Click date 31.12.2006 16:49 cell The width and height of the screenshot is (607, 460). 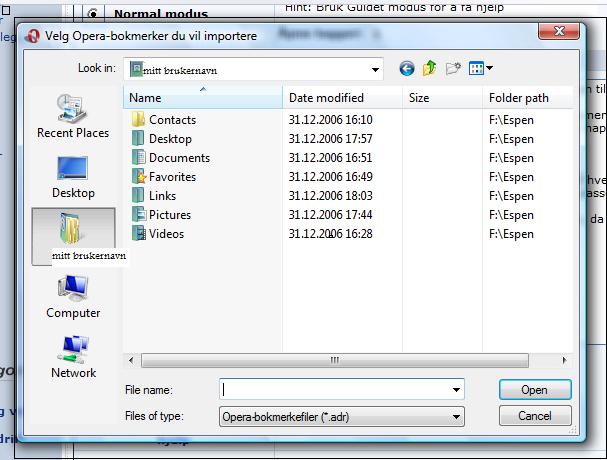[x=330, y=177]
